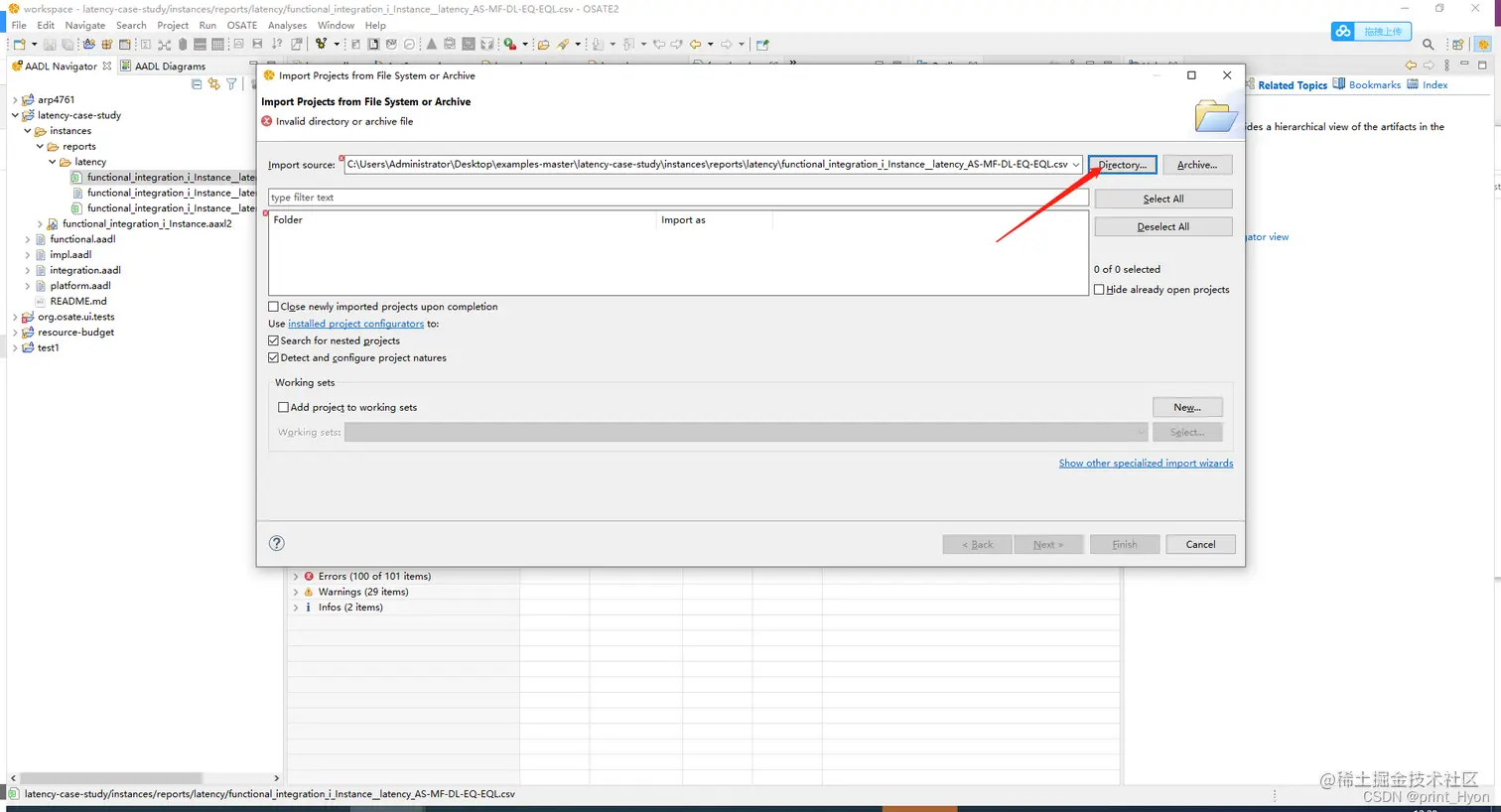Viewport: 1501px width, 812px height.
Task: Expand the Errors group in Problems view
Action: 296,576
